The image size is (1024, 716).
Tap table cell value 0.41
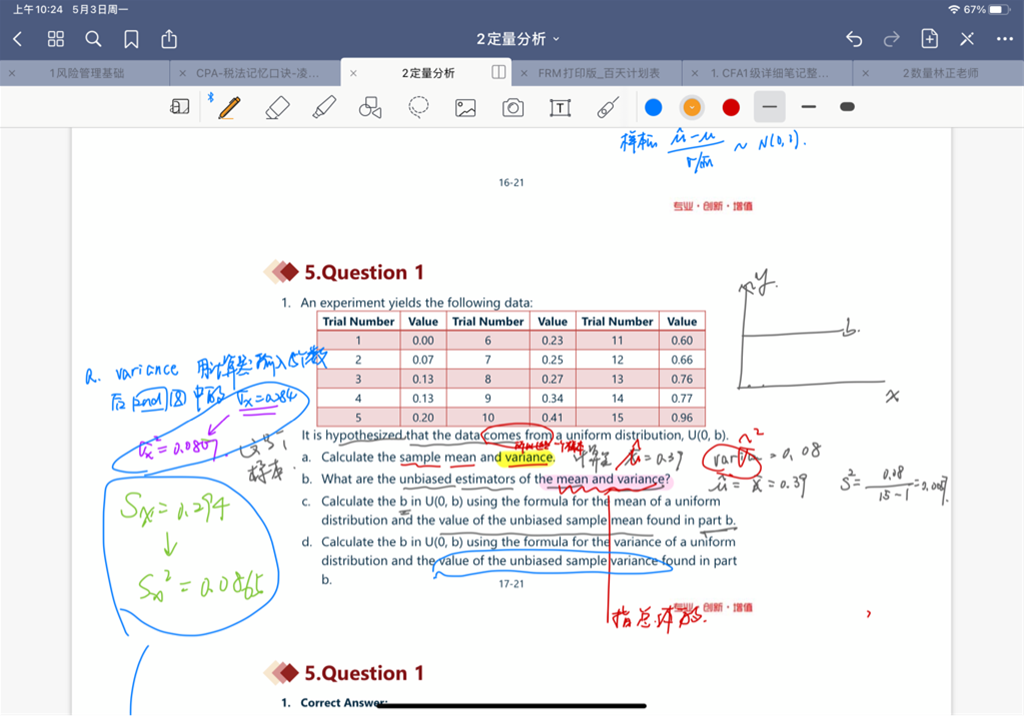pyautogui.click(x=552, y=417)
